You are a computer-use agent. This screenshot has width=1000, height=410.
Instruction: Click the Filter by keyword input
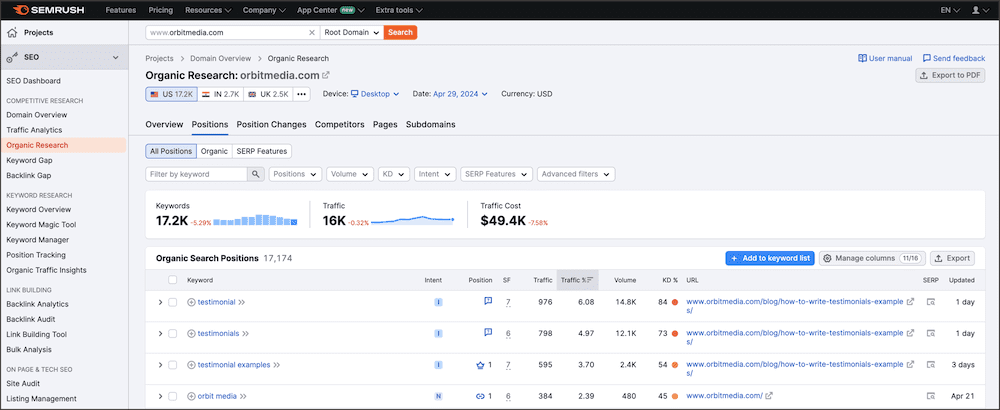pyautogui.click(x=196, y=174)
